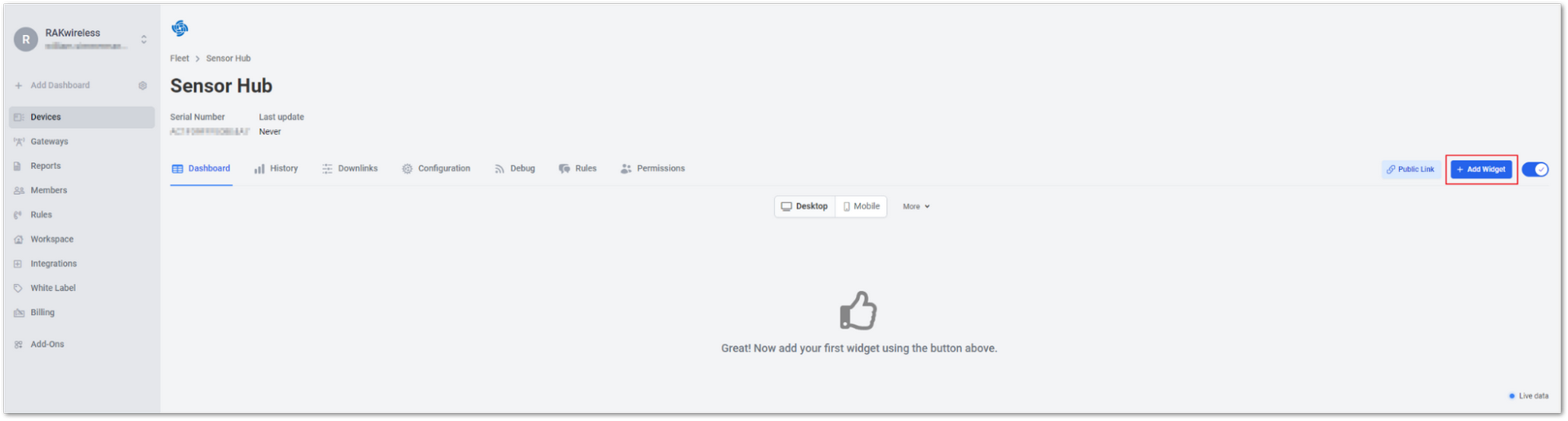Switch to the History tab
Viewport: 1568px width, 421px height.
pos(276,169)
